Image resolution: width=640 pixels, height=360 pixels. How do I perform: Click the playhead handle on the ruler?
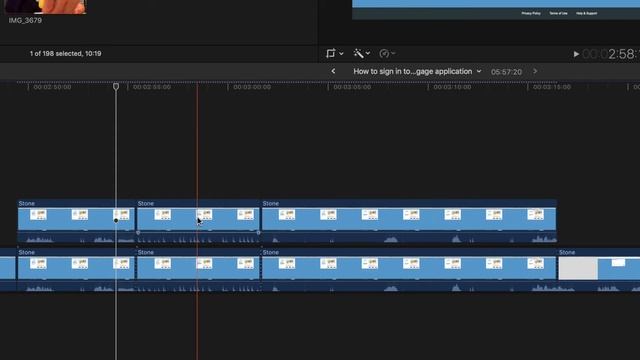click(116, 87)
